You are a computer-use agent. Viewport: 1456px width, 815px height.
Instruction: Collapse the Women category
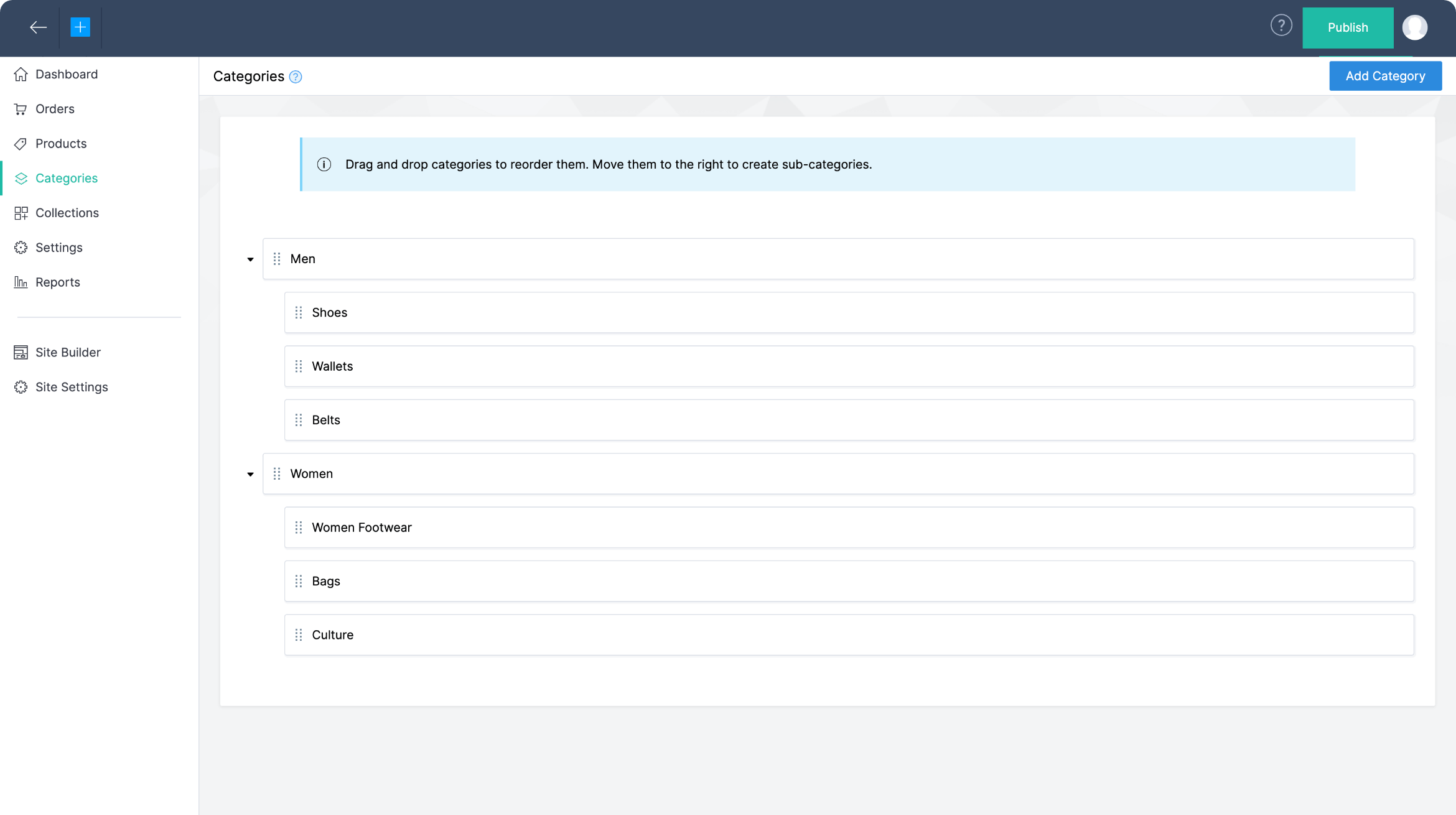[250, 474]
